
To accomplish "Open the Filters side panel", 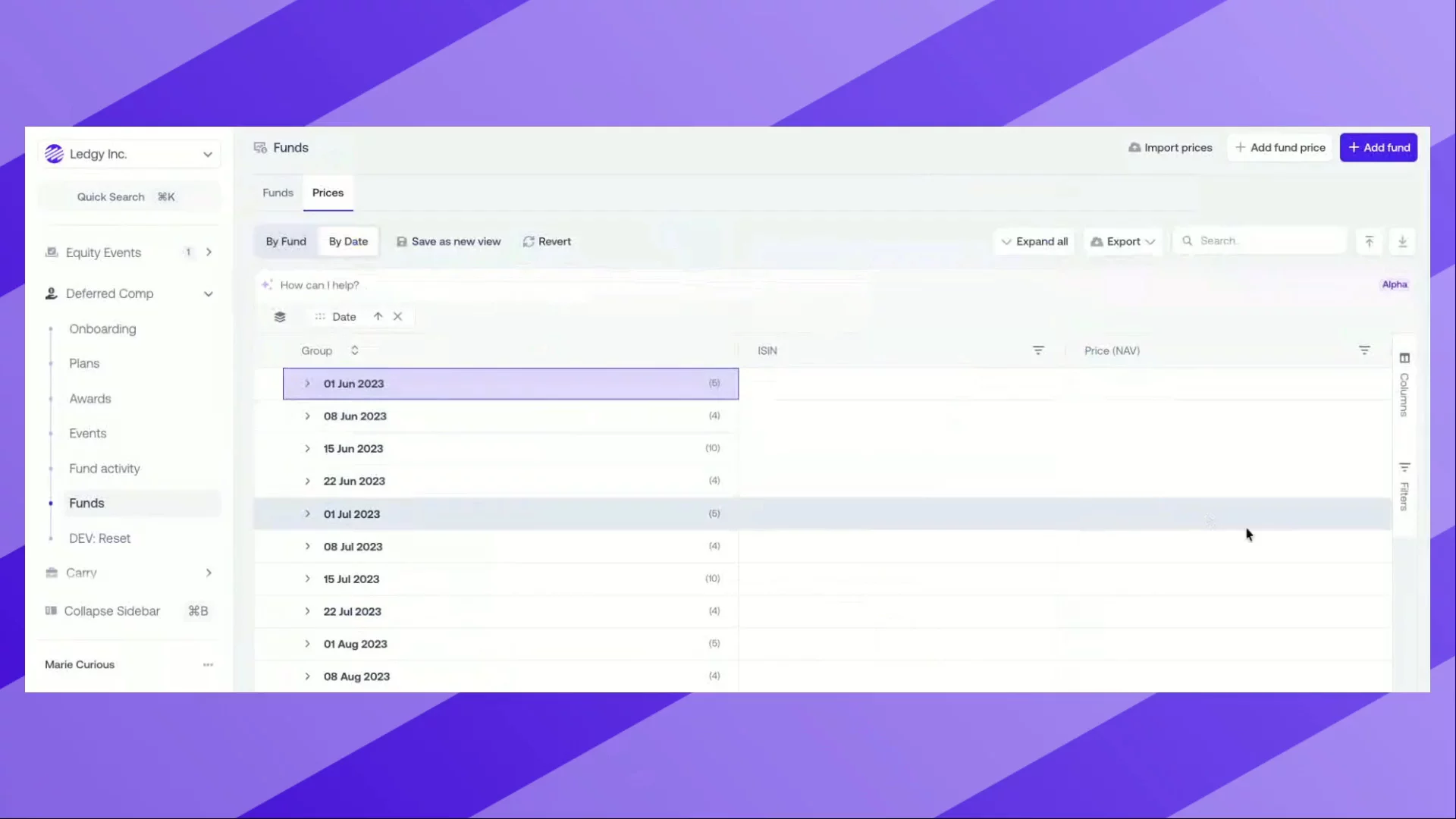I will click(1404, 486).
